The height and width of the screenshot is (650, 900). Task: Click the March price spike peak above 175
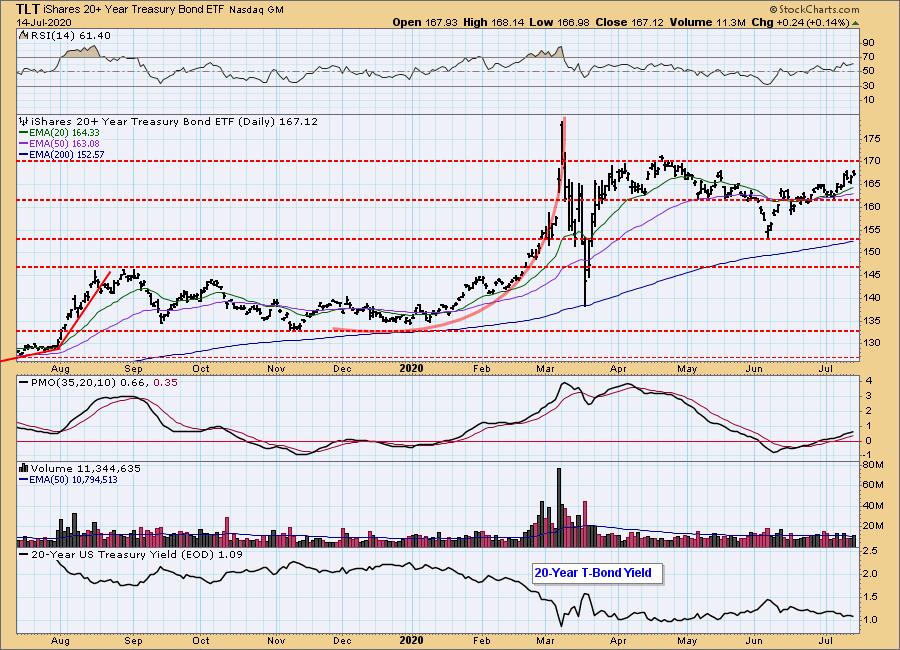point(563,122)
